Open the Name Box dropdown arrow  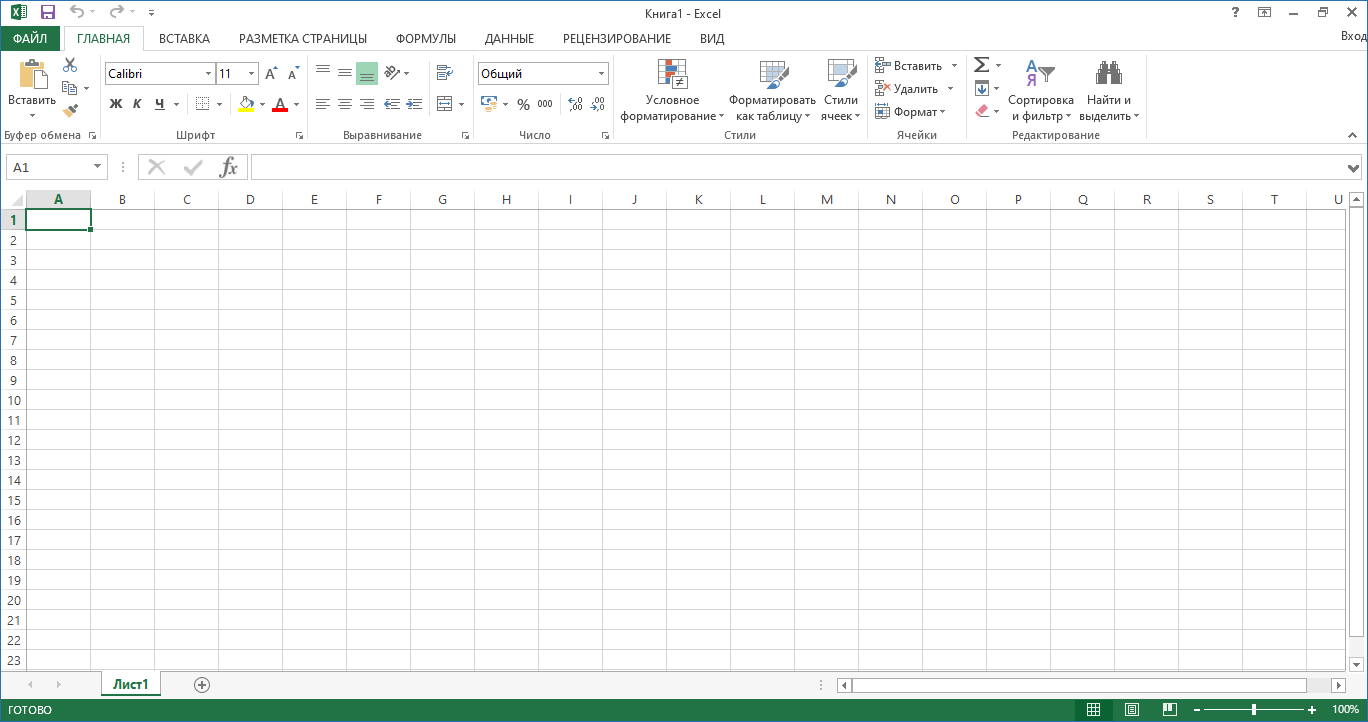98,167
